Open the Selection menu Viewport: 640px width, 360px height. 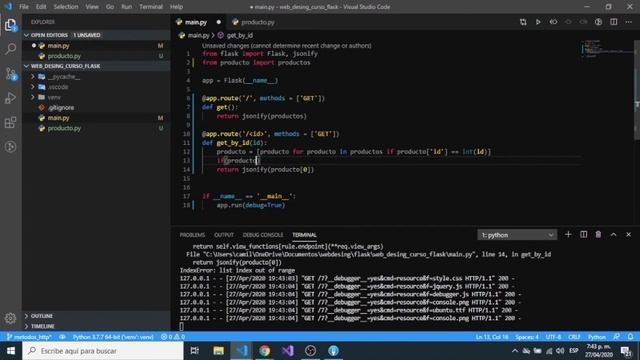66,7
